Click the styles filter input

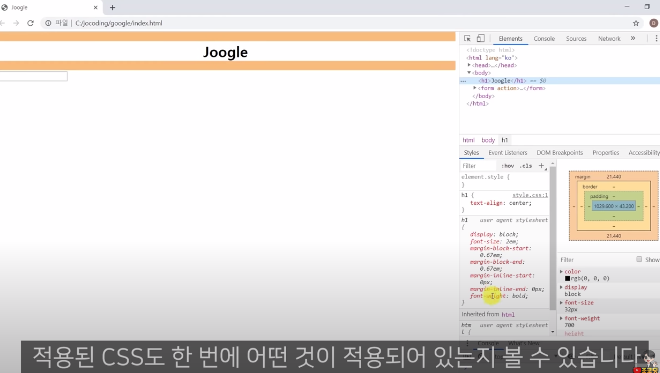coord(478,166)
